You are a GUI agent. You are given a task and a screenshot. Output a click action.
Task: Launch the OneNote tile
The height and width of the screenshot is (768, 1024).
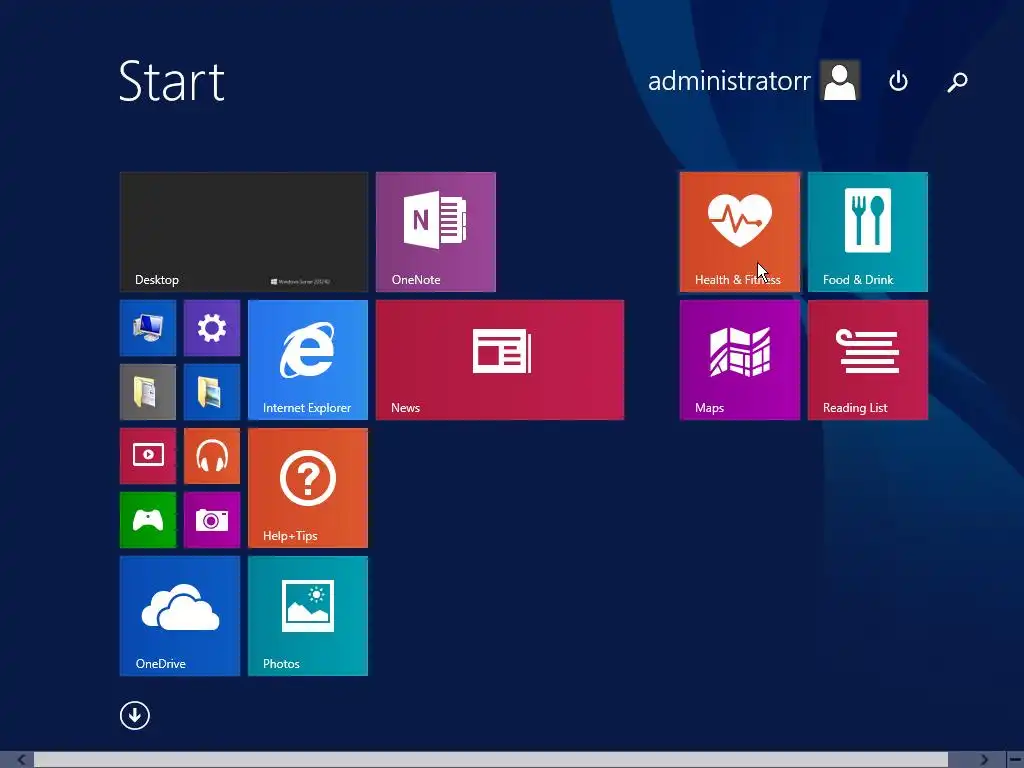[436, 232]
